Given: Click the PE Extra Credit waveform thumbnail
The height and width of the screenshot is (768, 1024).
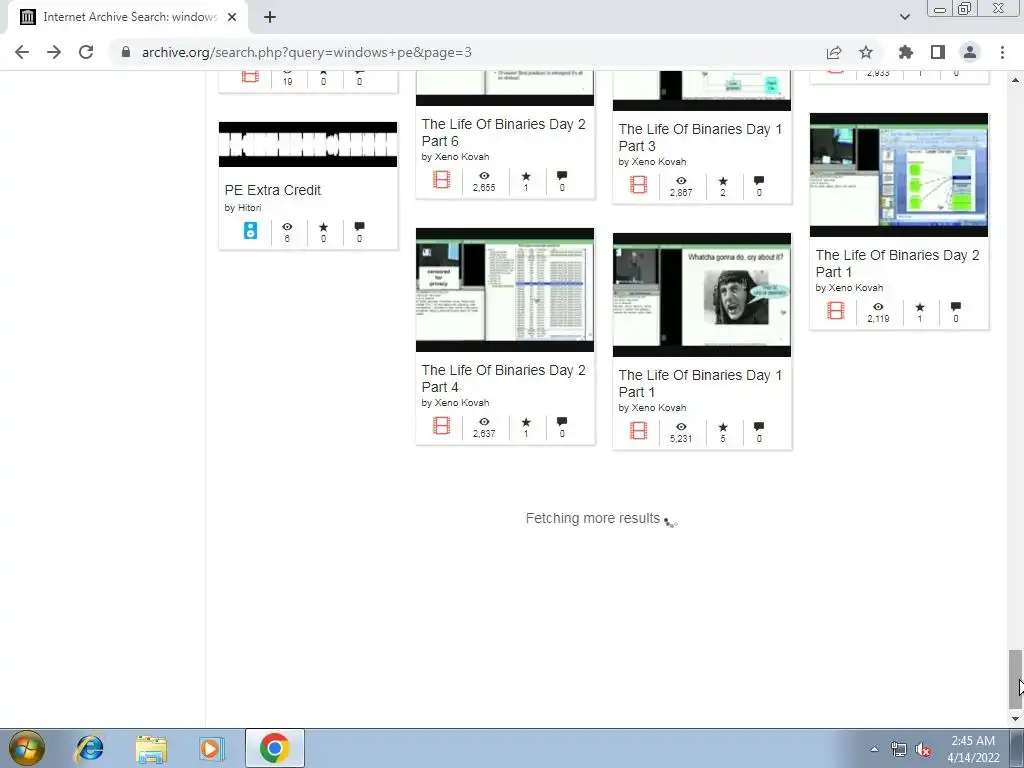Looking at the screenshot, I should (x=308, y=144).
